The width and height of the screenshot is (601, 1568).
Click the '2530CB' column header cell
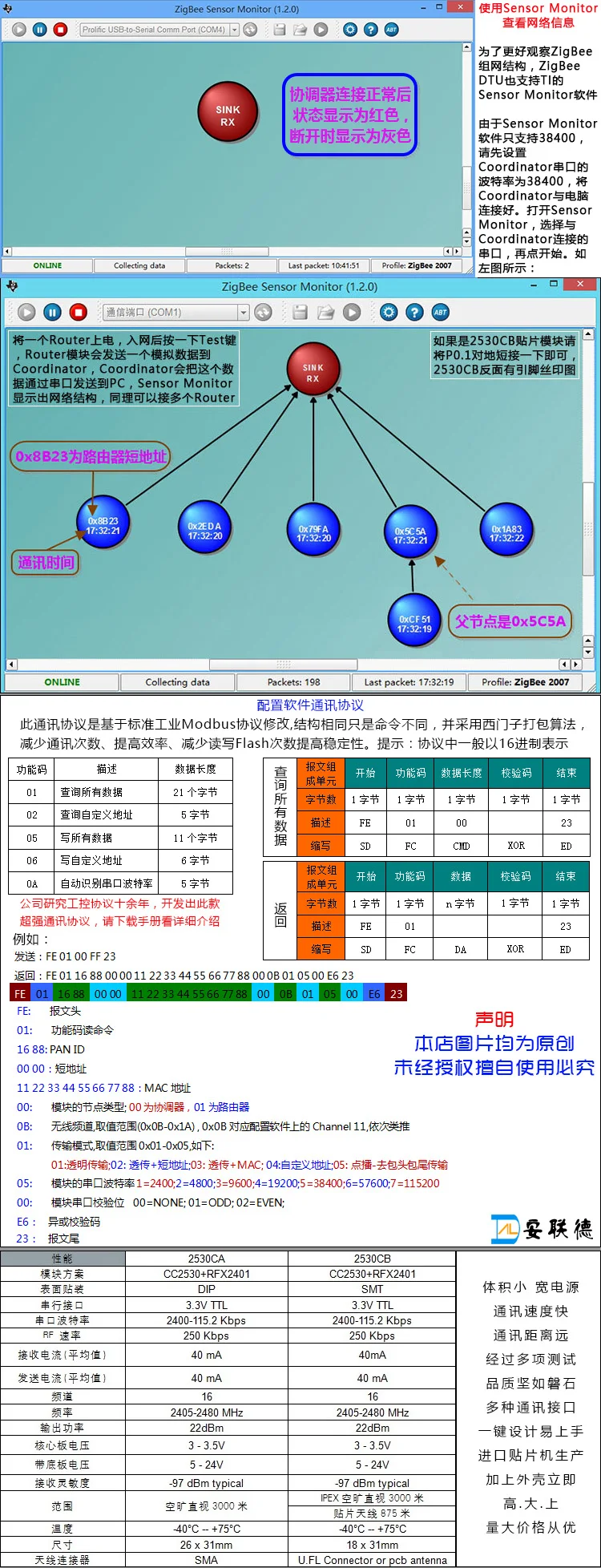[372, 1259]
